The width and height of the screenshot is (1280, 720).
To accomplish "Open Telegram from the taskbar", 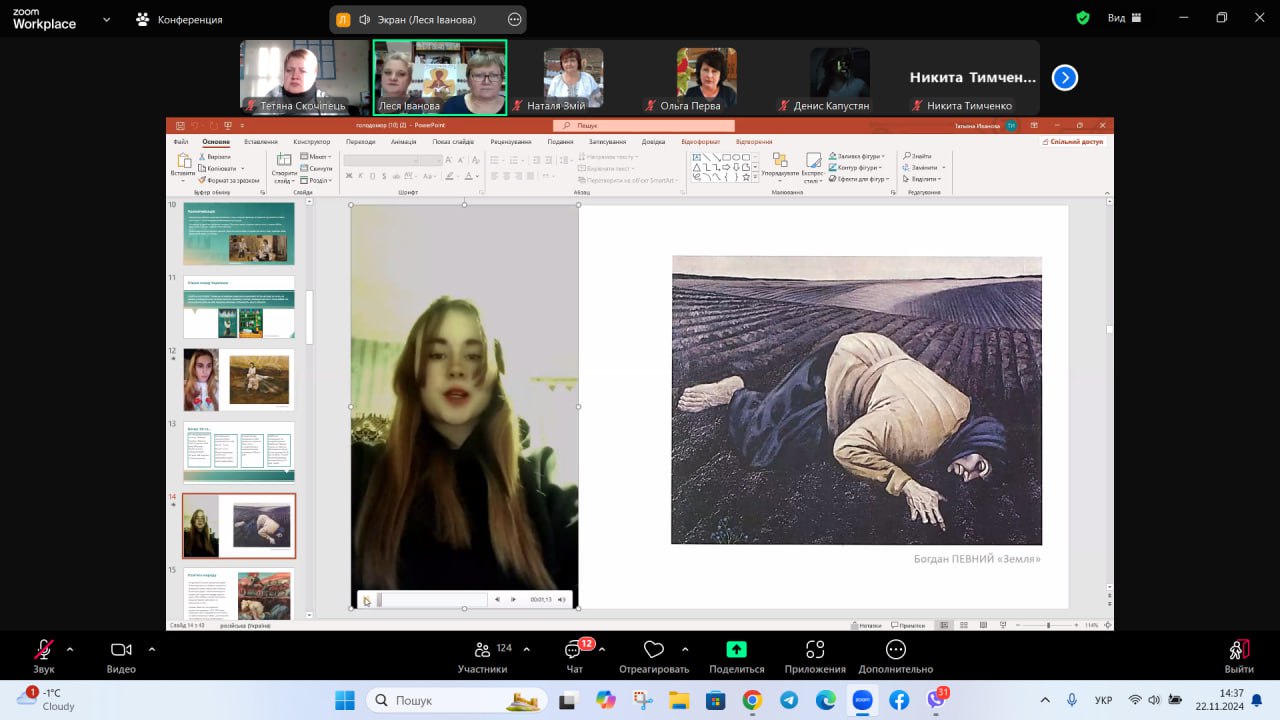I will coord(789,700).
